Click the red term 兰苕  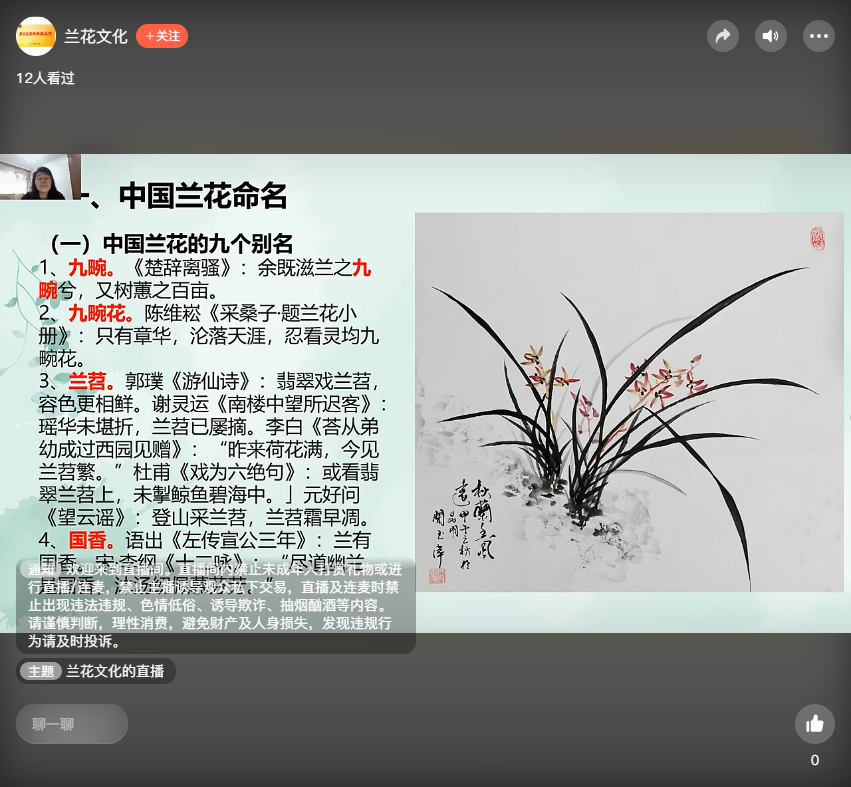coord(91,382)
